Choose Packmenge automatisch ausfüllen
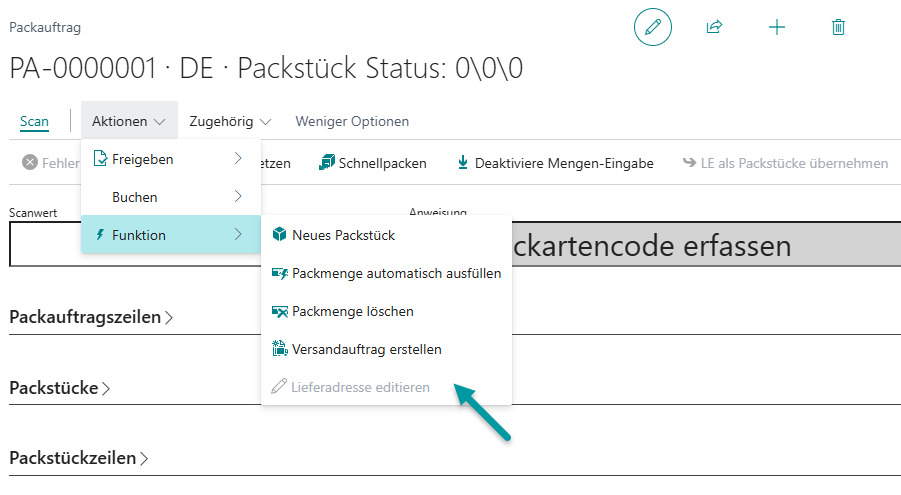Viewport: 901px width, 495px height. point(386,273)
